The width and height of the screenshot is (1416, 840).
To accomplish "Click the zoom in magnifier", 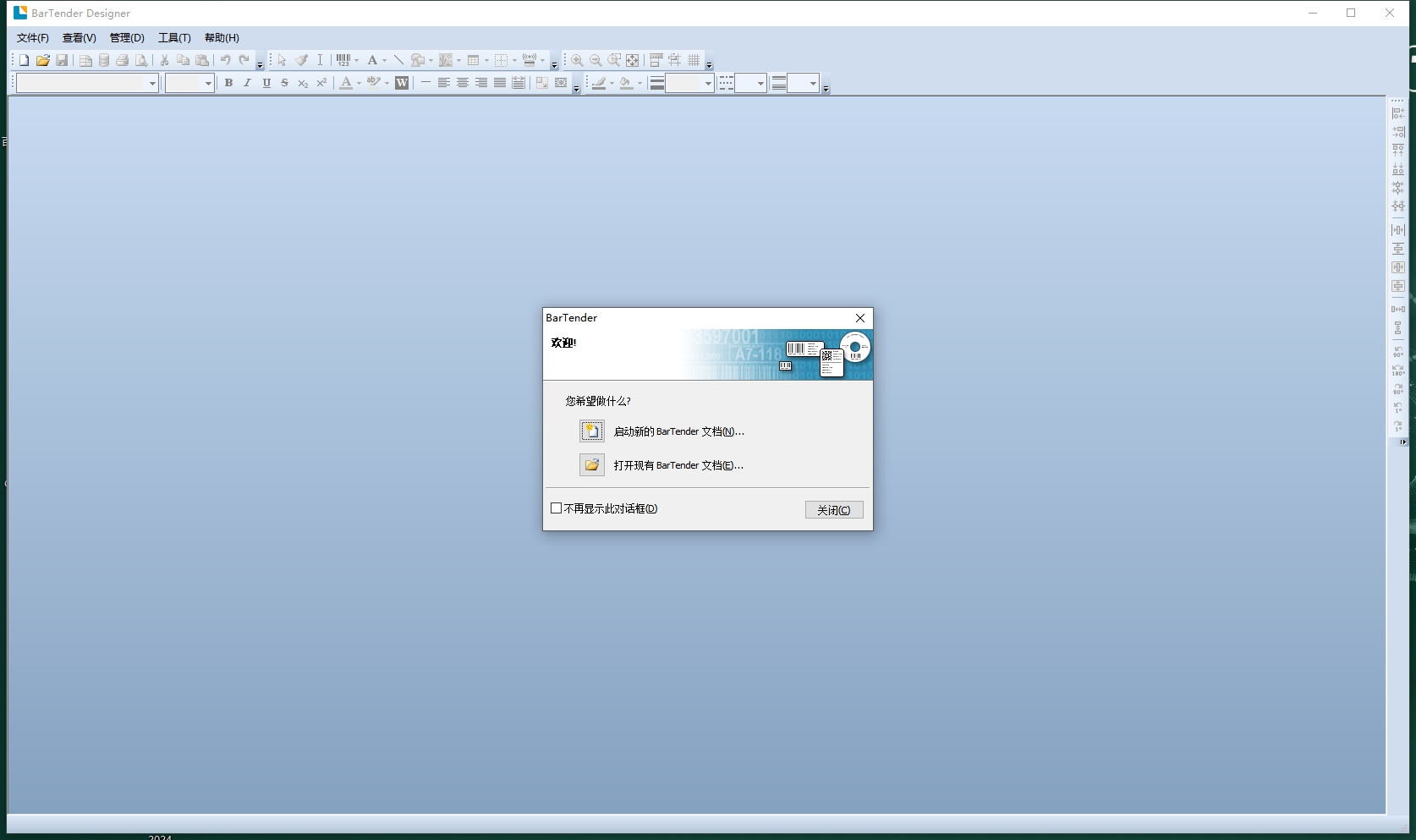I will tap(577, 60).
